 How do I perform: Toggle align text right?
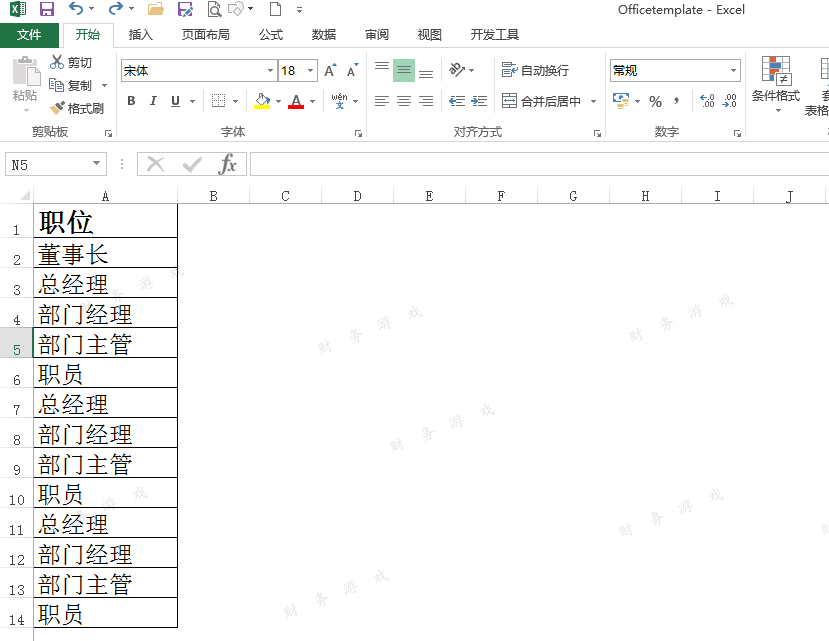(426, 100)
